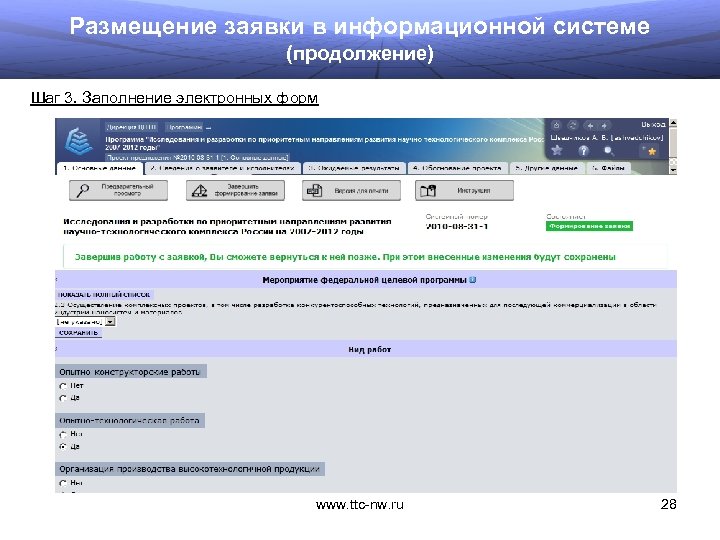The image size is (720, 540).
Task: Click the yellow star add-favorite icon
Action: click(650, 150)
